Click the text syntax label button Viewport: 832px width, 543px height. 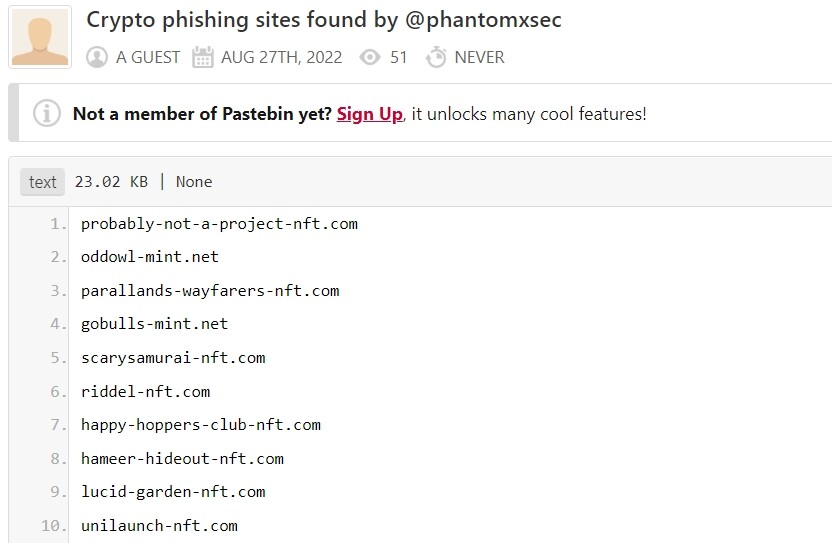point(43,182)
